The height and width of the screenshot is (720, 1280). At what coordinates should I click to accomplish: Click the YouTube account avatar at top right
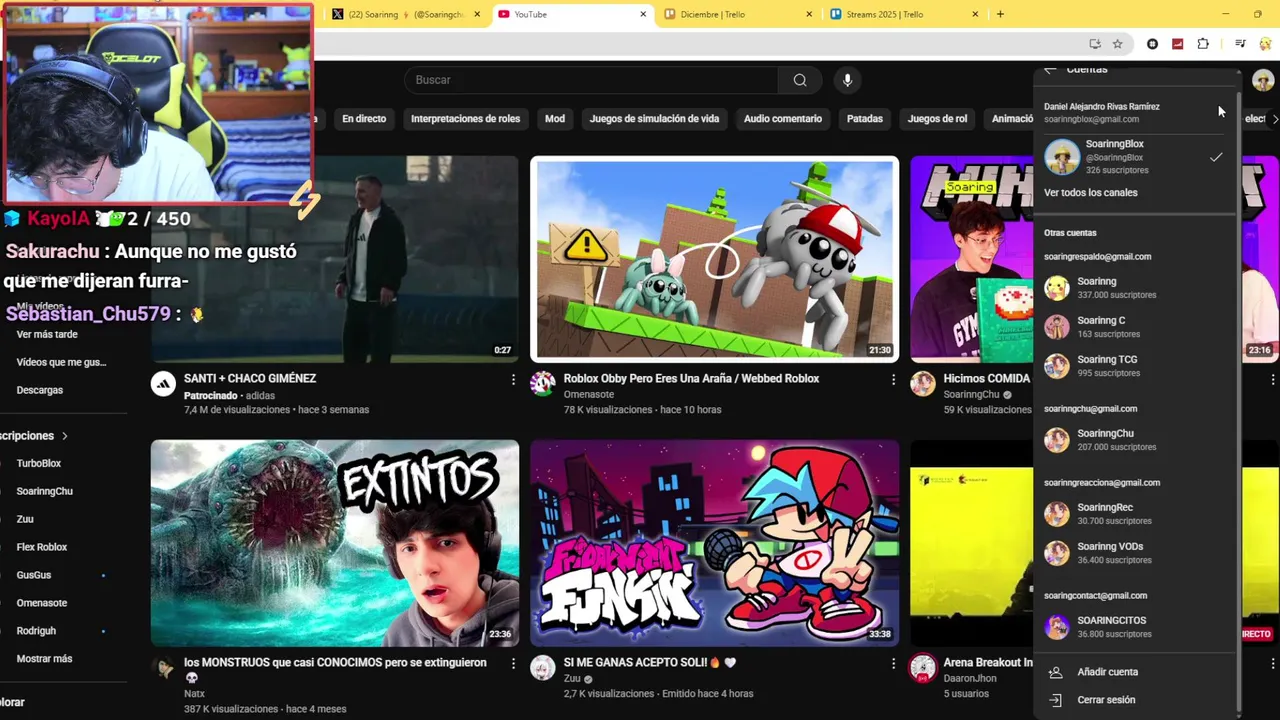[x=1263, y=81]
